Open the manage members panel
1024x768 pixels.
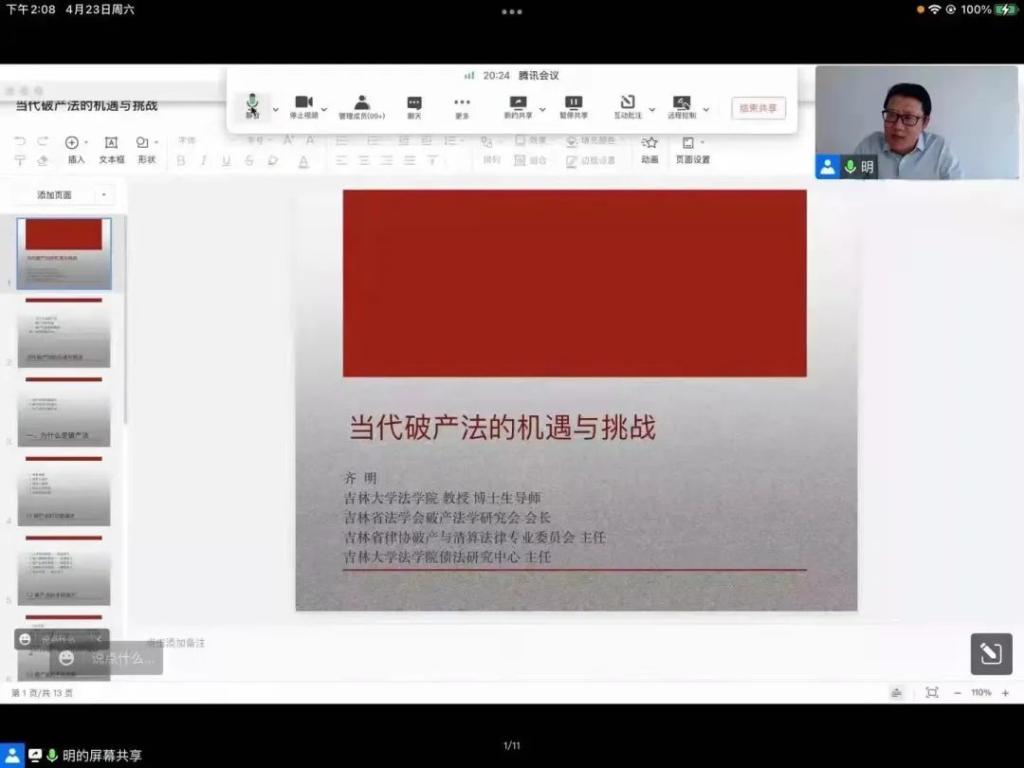(x=362, y=104)
